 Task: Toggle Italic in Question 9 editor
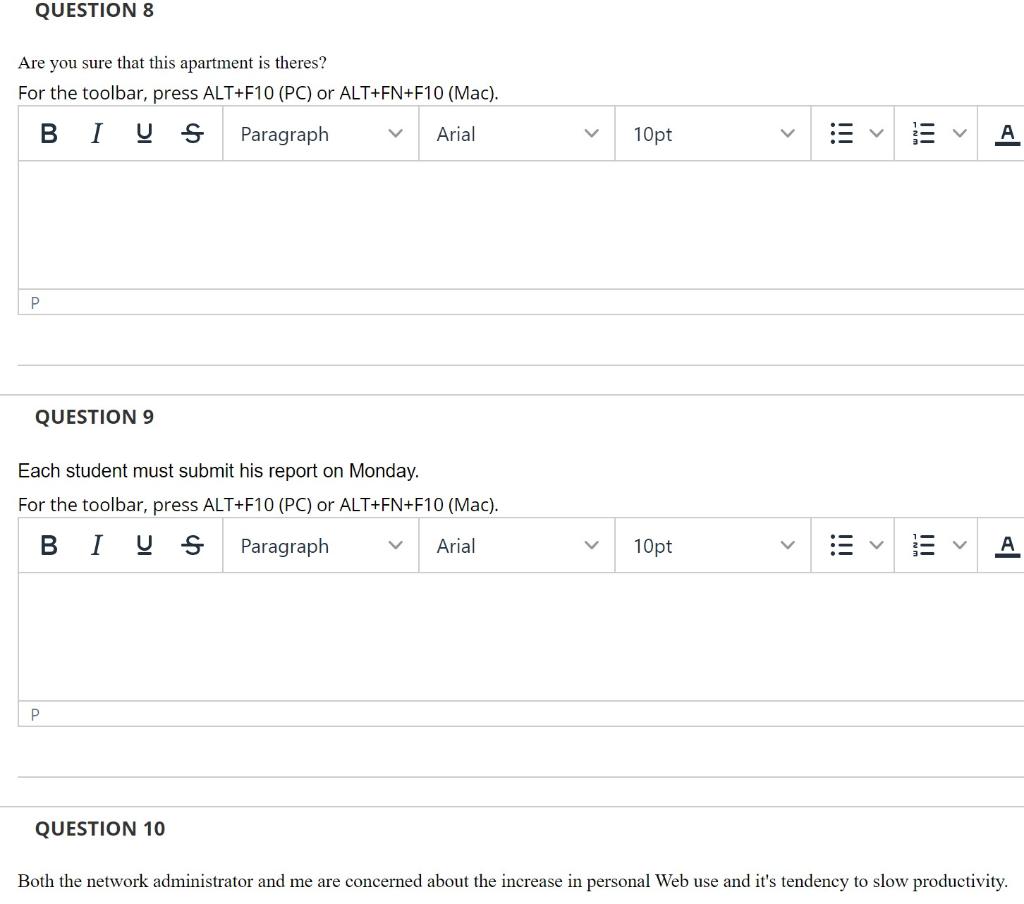tap(96, 545)
